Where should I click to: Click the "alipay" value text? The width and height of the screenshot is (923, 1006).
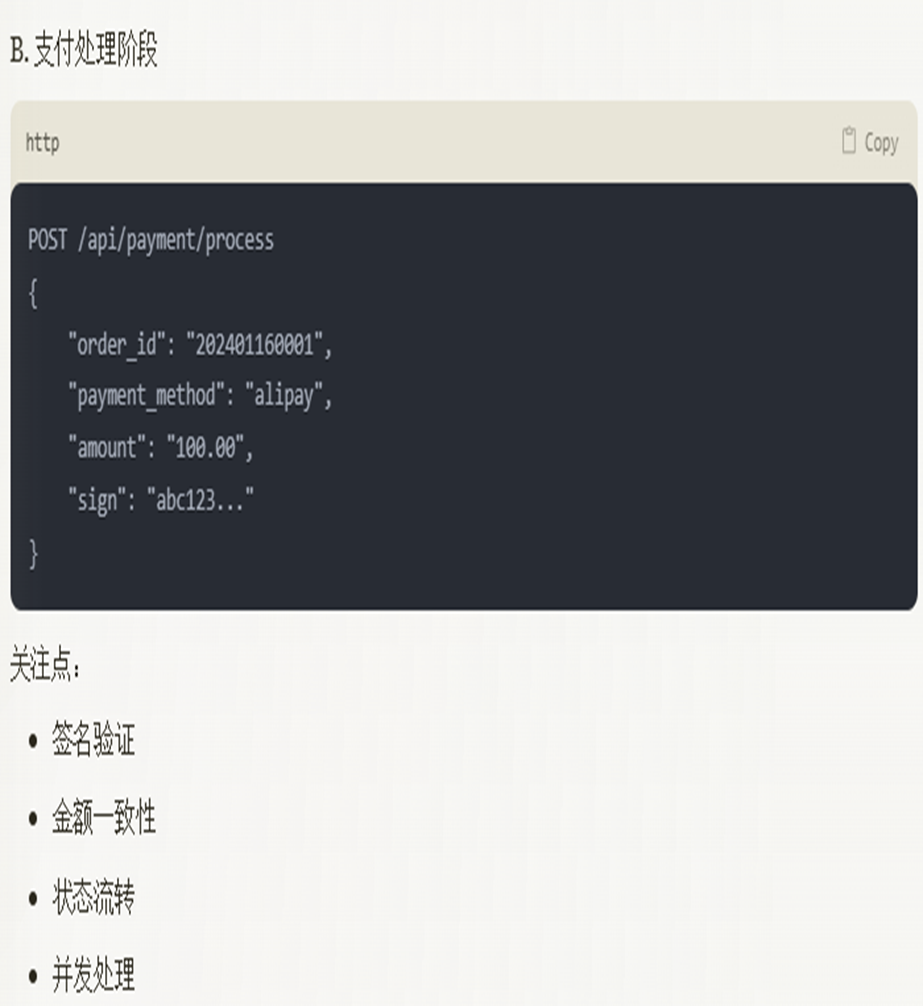[x=284, y=395]
